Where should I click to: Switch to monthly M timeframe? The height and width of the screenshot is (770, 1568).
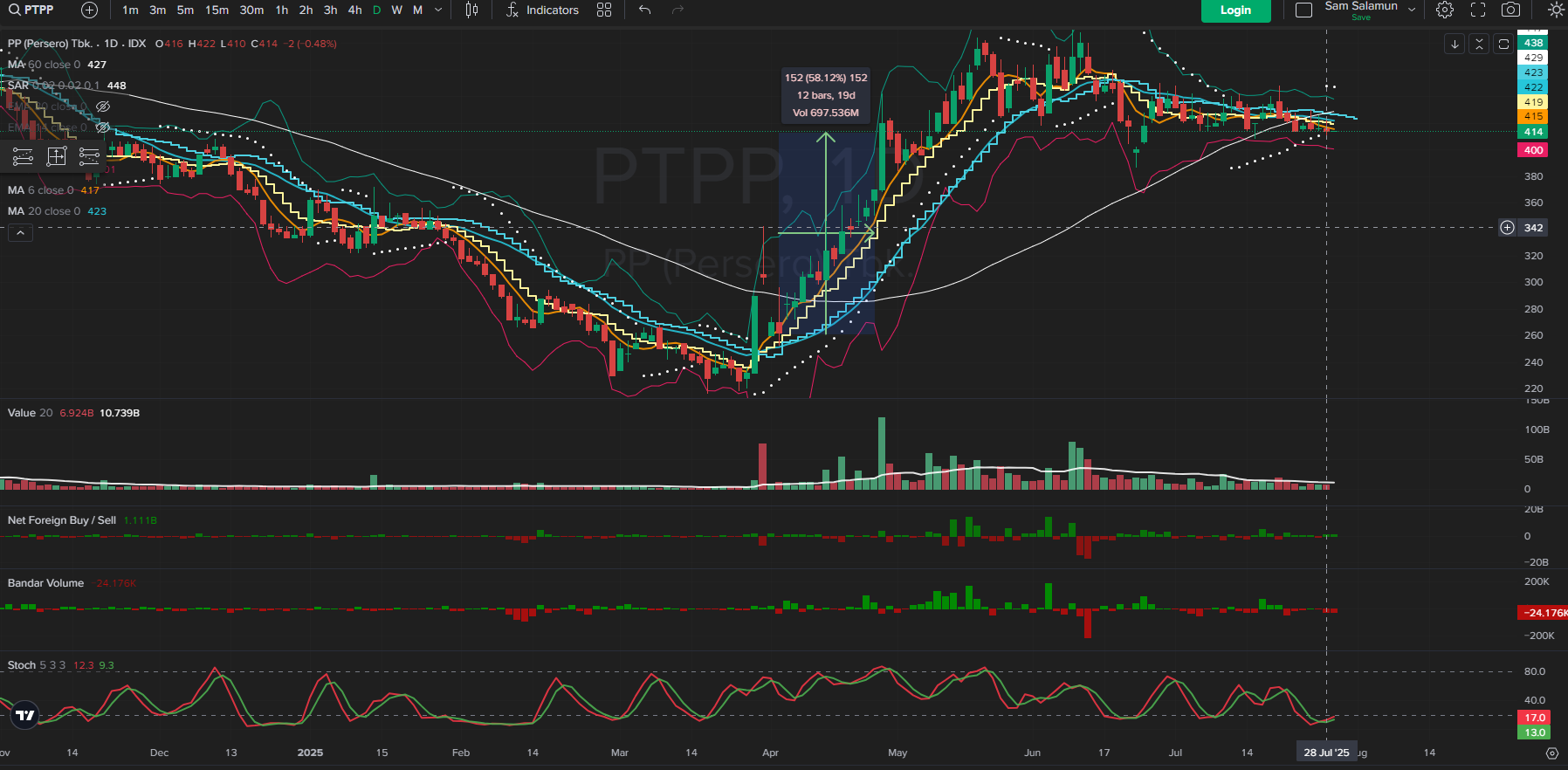(417, 10)
